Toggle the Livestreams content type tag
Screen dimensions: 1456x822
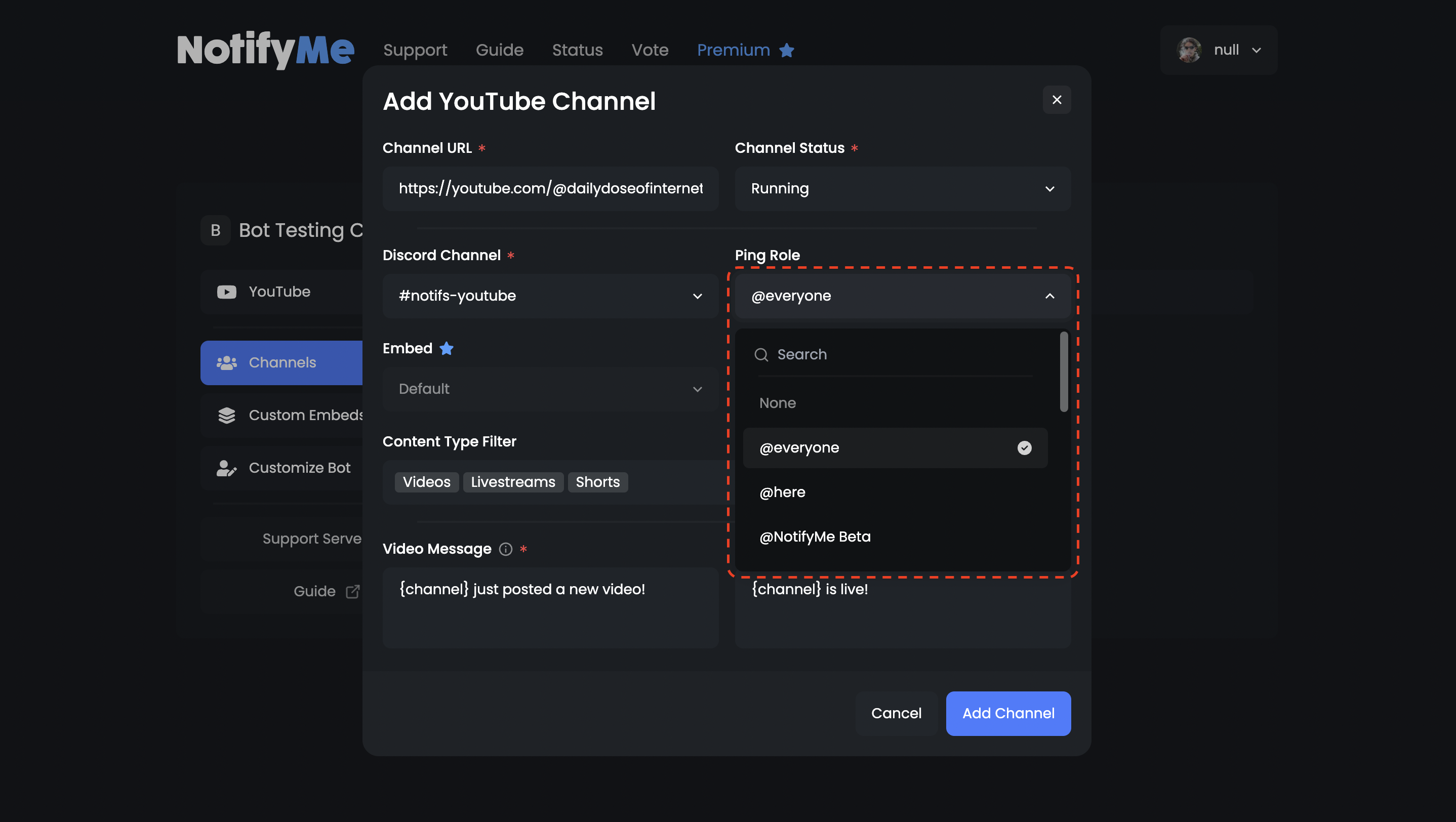(x=513, y=482)
